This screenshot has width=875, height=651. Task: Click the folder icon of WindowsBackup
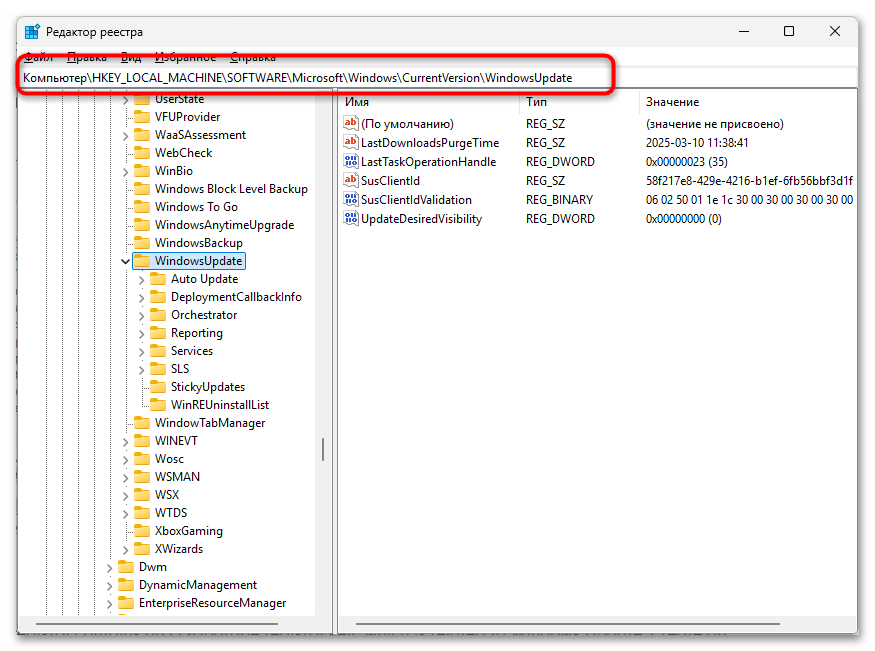[142, 243]
